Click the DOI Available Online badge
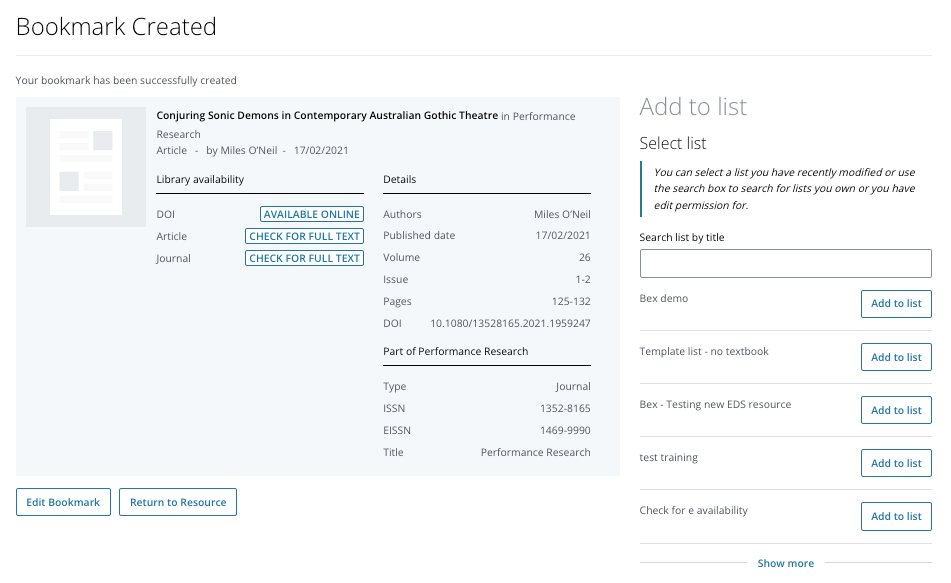The height and width of the screenshot is (583, 951). pyautogui.click(x=311, y=214)
